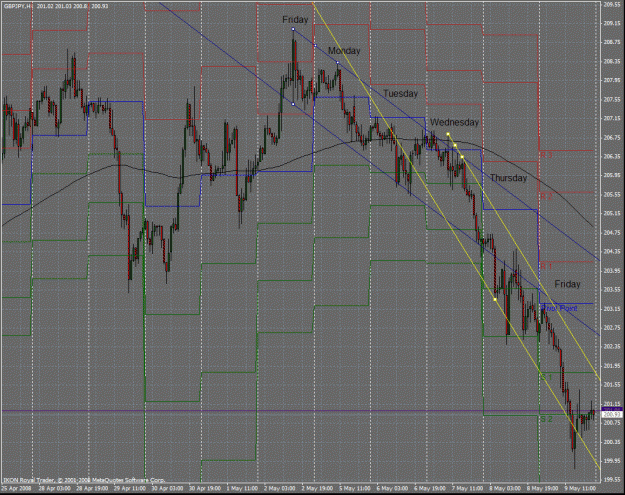The image size is (625, 495).
Task: Click the current price tag 200.93
Action: pos(612,415)
